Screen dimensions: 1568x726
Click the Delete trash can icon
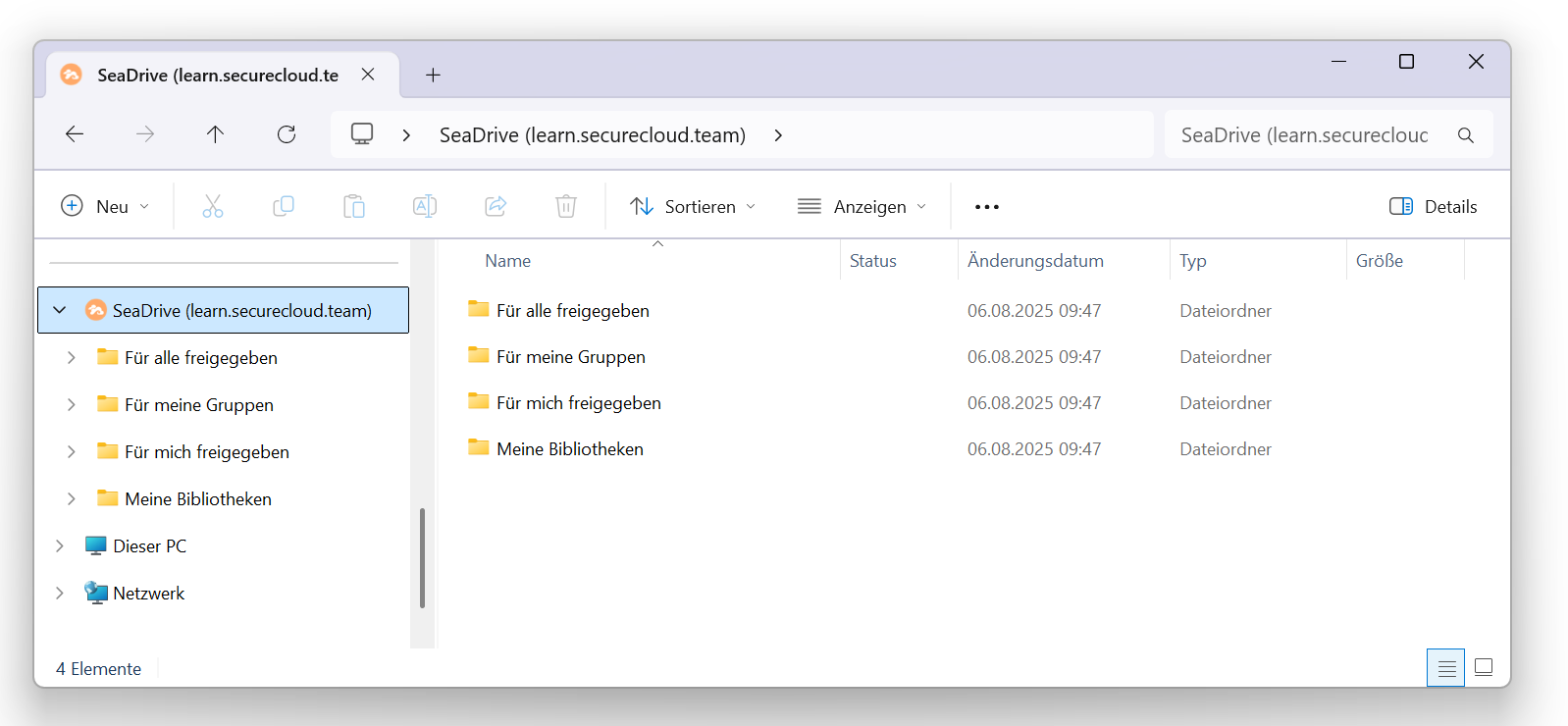coord(566,206)
